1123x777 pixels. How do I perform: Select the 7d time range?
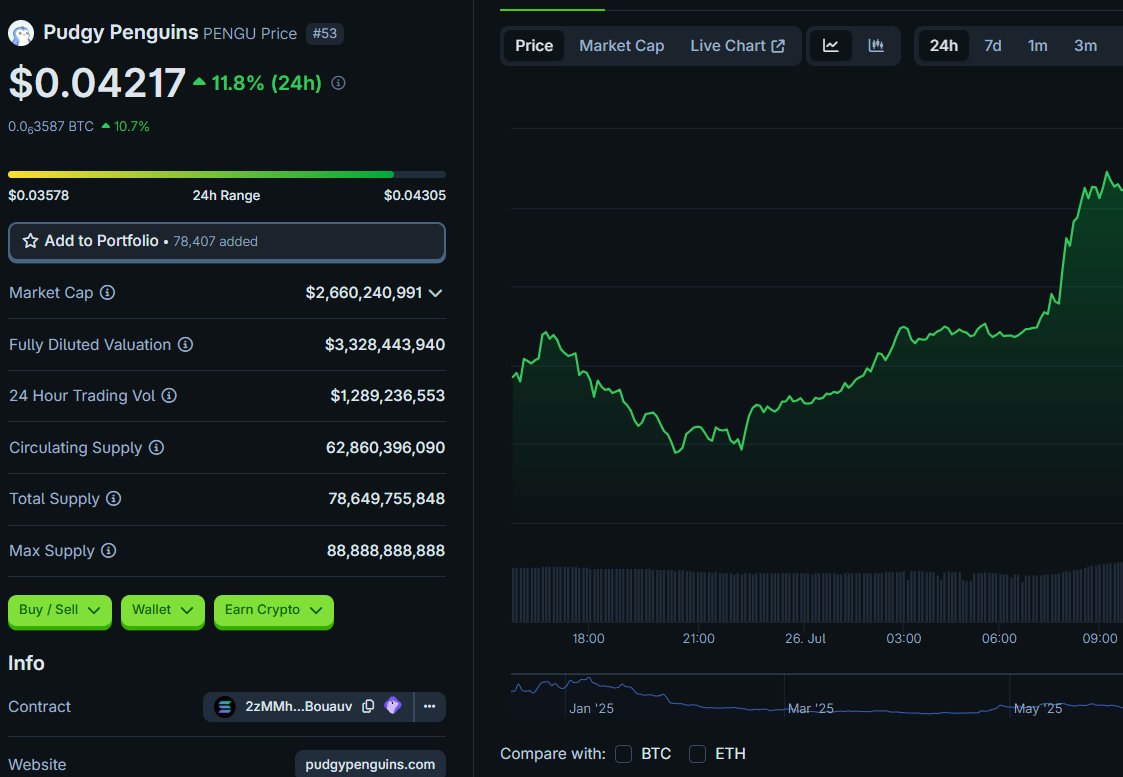click(993, 46)
